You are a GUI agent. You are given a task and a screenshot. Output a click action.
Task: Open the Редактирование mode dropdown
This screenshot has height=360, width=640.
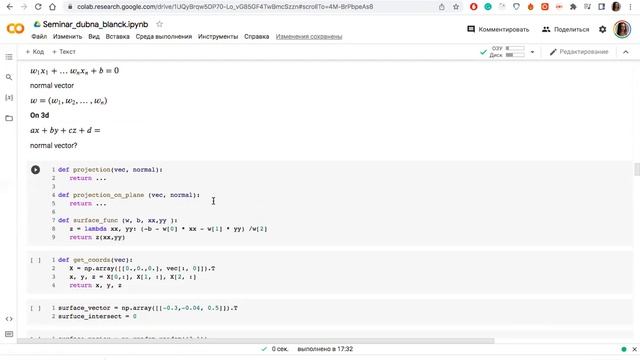[579, 52]
